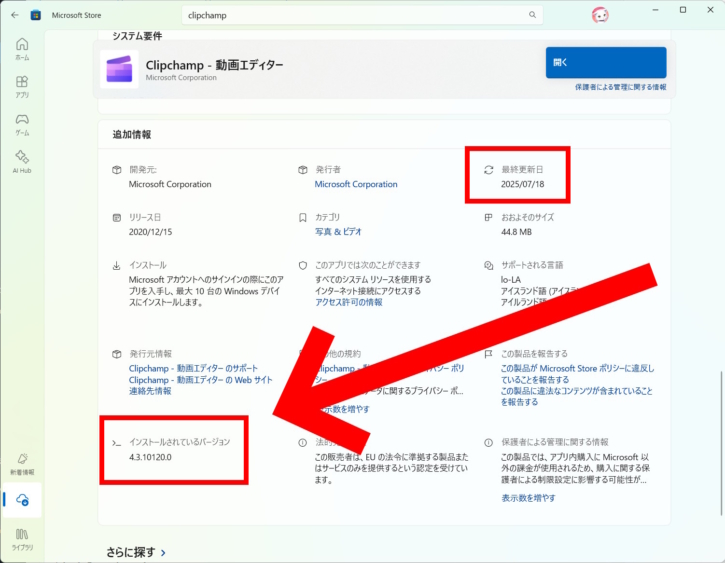Open 保護者による管理に関する情報 link under Open button
Image resolution: width=725 pixels, height=563 pixels.
620,87
